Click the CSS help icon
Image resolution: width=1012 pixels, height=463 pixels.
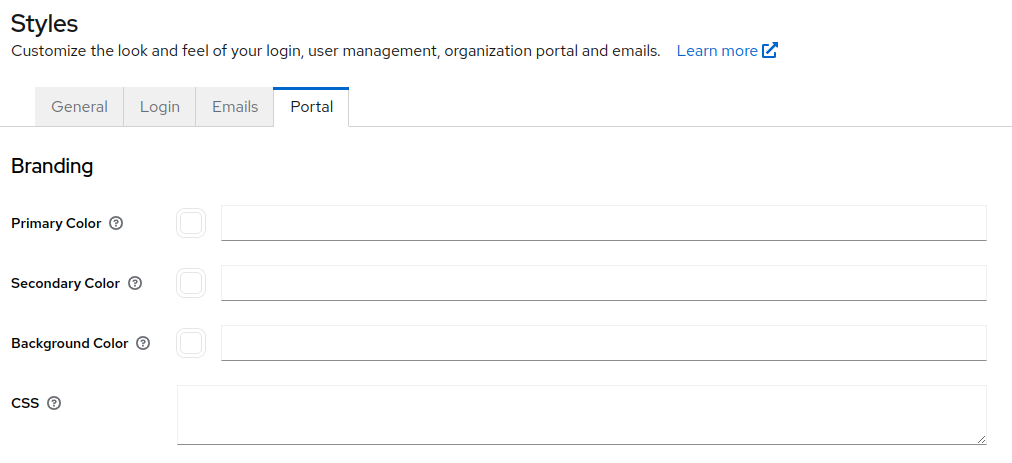[x=54, y=404]
